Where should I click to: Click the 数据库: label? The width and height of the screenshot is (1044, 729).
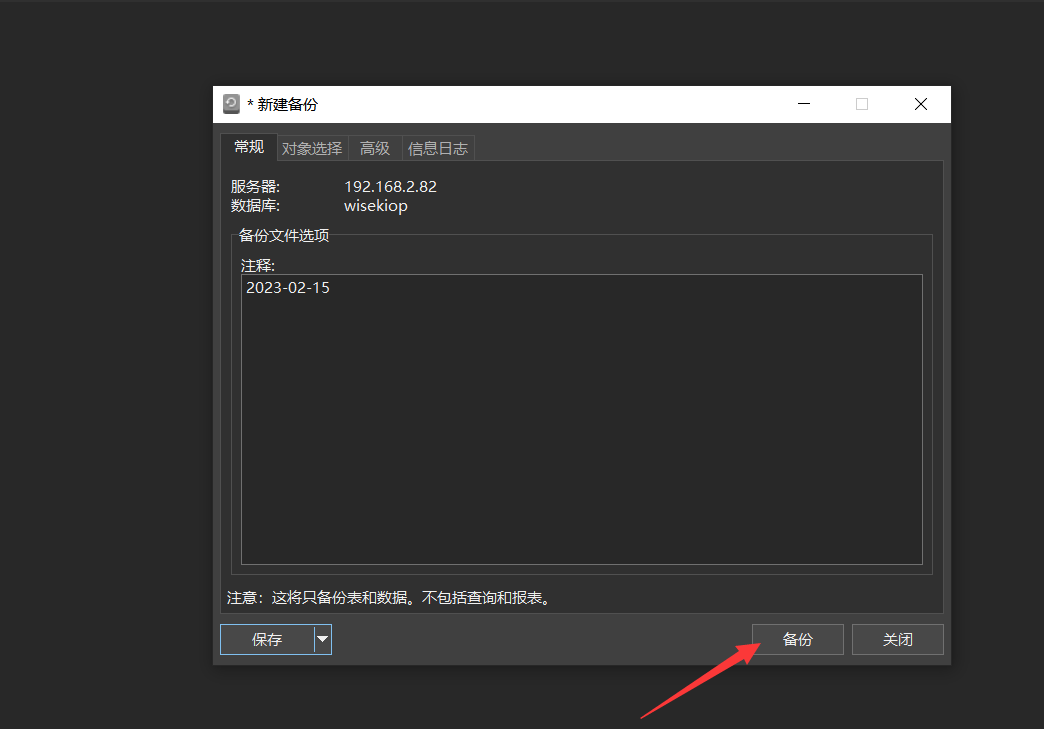pyautogui.click(x=255, y=206)
